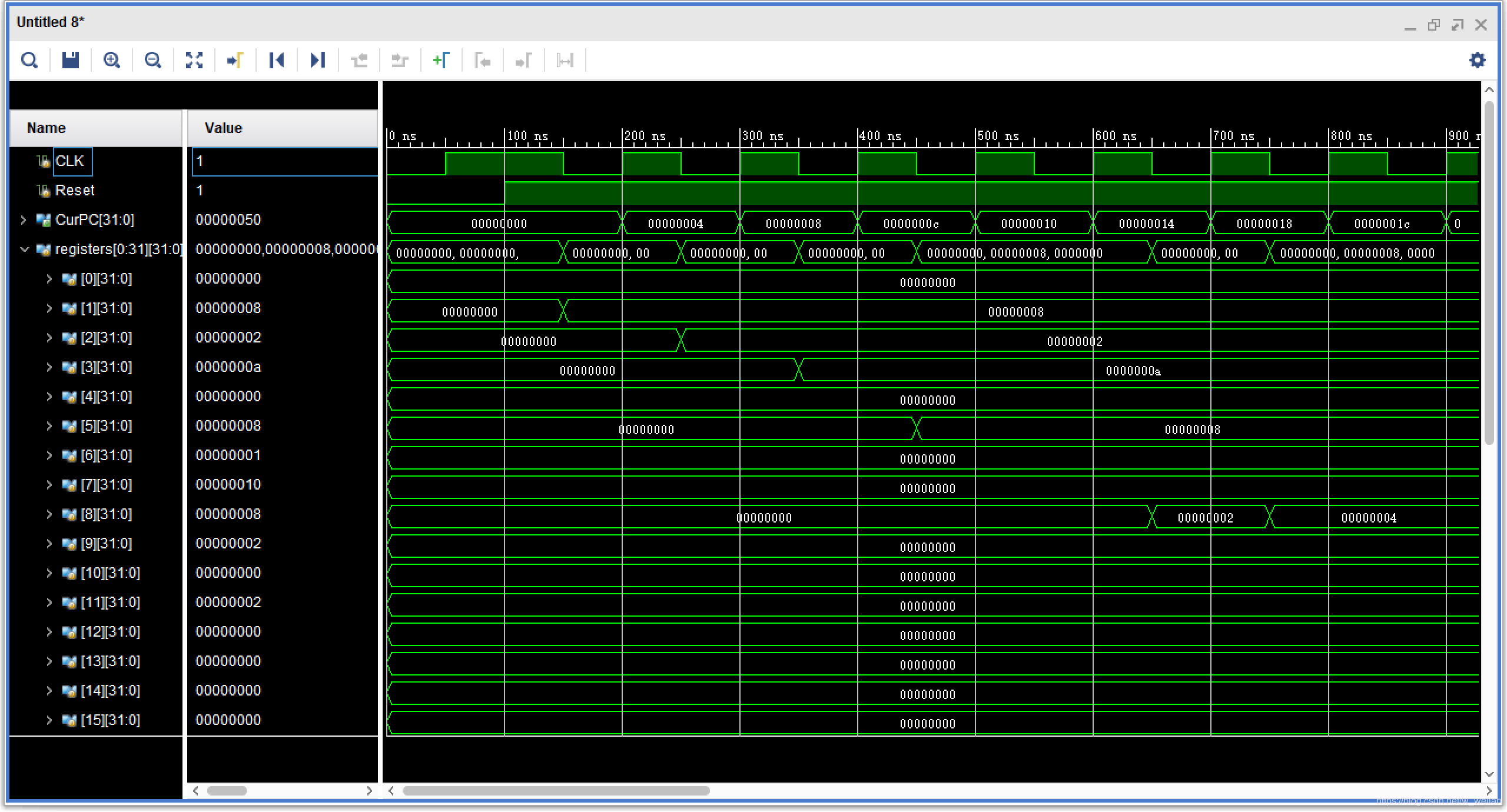
Task: Click the vertical scrollbar's down arrow
Action: [x=1489, y=774]
